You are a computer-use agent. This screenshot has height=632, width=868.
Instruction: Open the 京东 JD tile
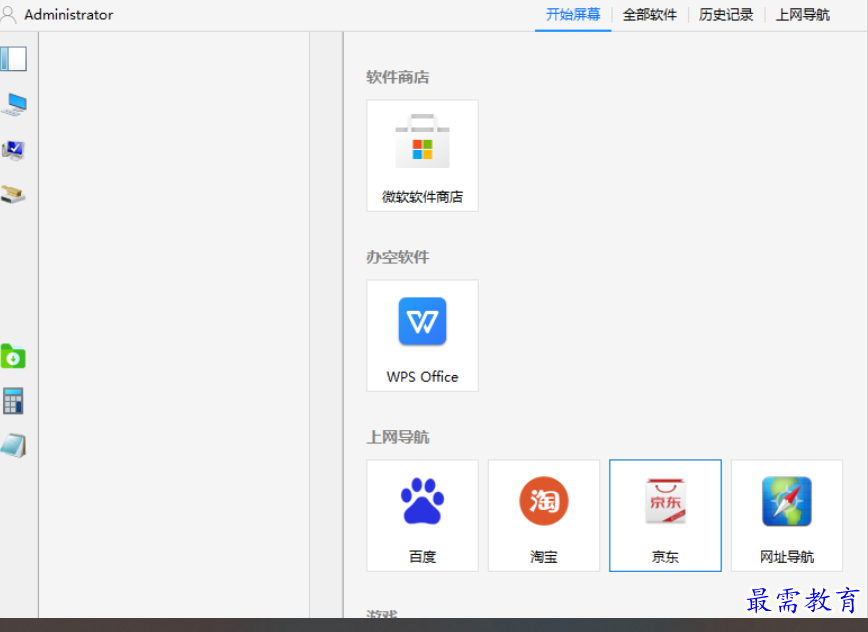(x=665, y=515)
